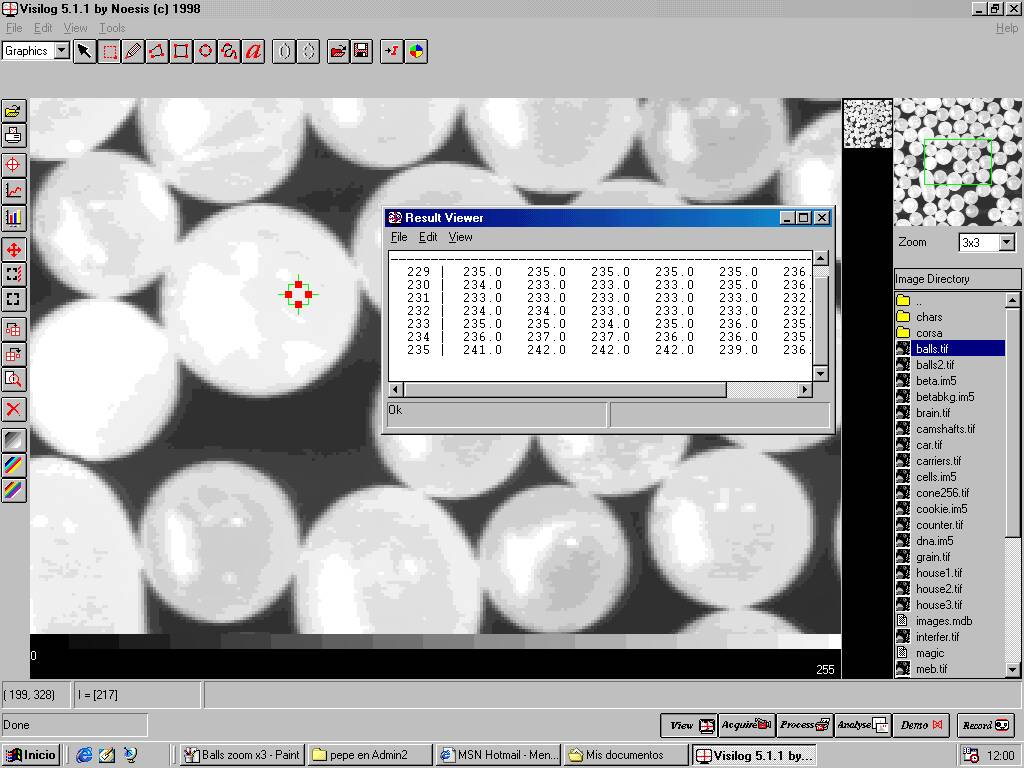The width and height of the screenshot is (1024, 768).
Task: Click the magnifier zoom icon in sidebar
Action: point(14,379)
